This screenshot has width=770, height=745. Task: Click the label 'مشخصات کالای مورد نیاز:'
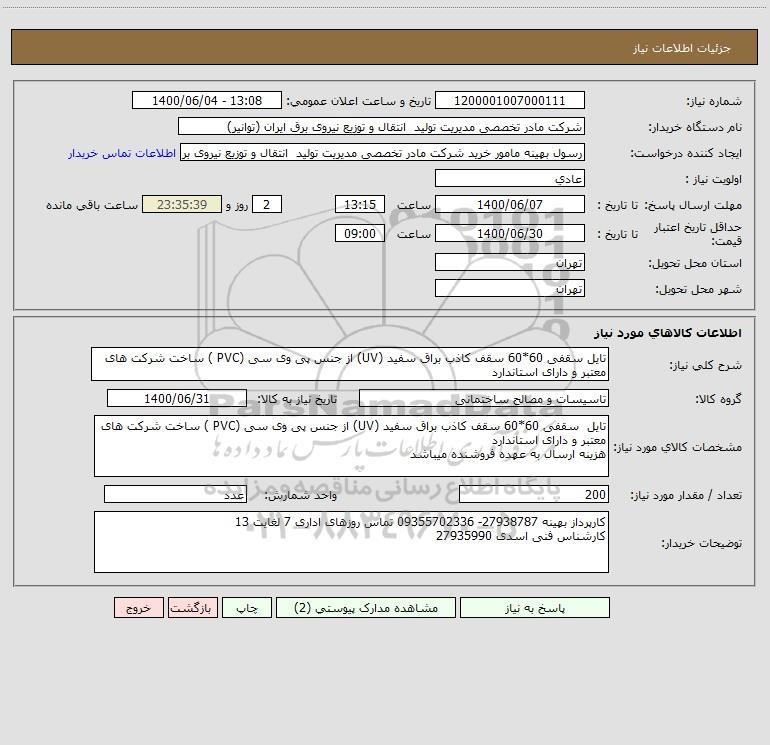(x=678, y=447)
